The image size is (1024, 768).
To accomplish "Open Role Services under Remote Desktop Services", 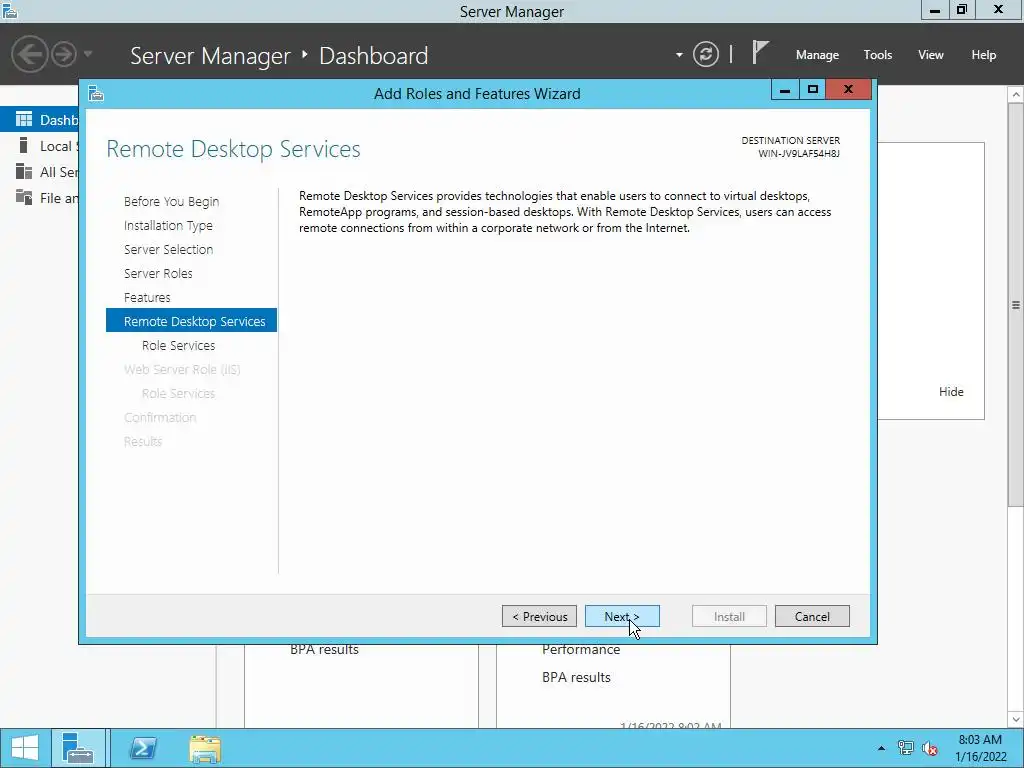I will coord(178,345).
